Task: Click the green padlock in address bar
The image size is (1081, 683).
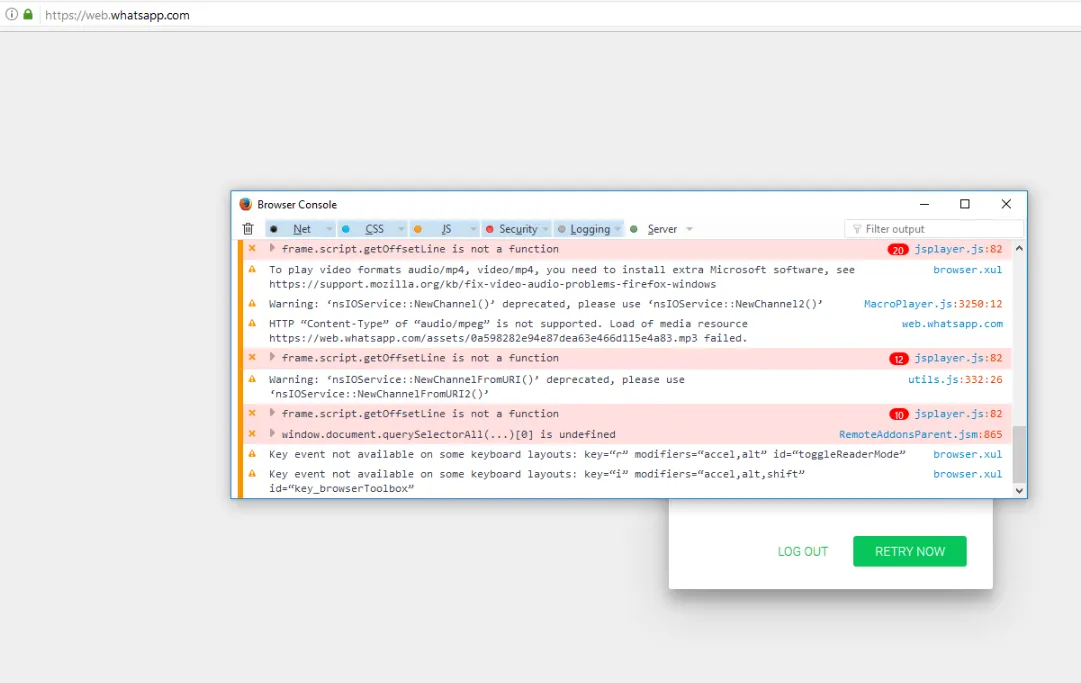Action: 28,14
